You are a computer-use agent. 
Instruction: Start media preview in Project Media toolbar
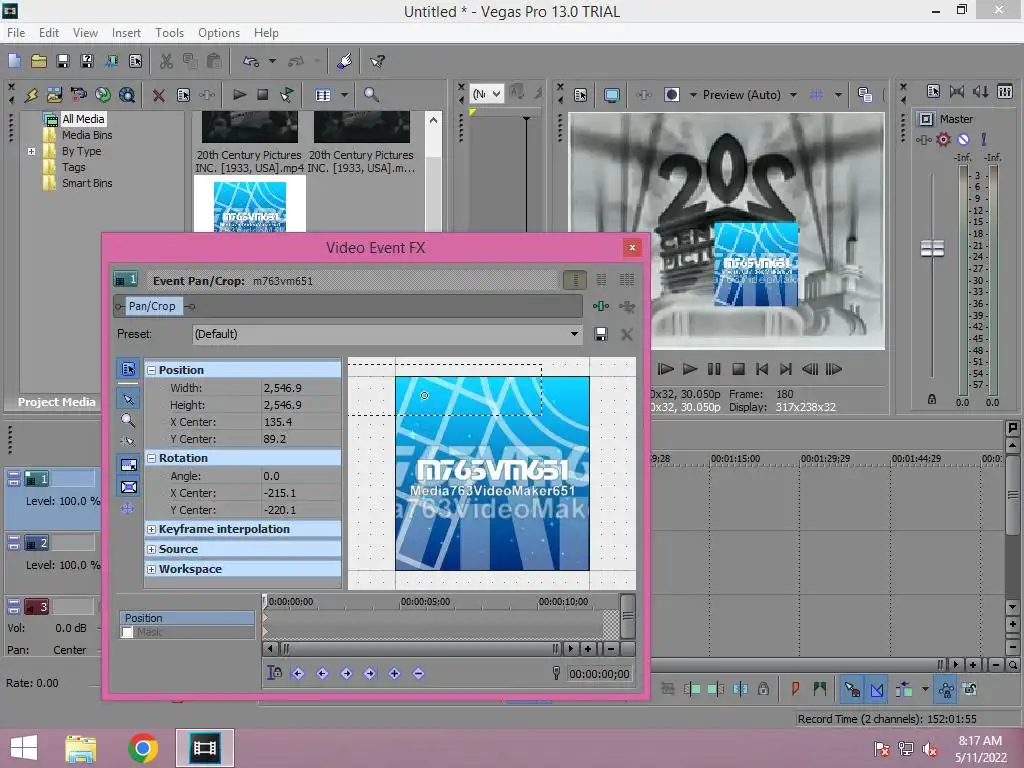pos(240,95)
